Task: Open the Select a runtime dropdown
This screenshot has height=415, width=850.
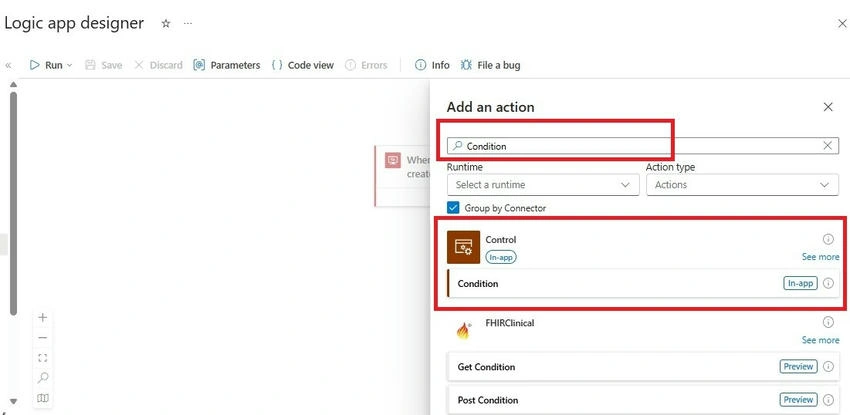Action: pos(543,185)
